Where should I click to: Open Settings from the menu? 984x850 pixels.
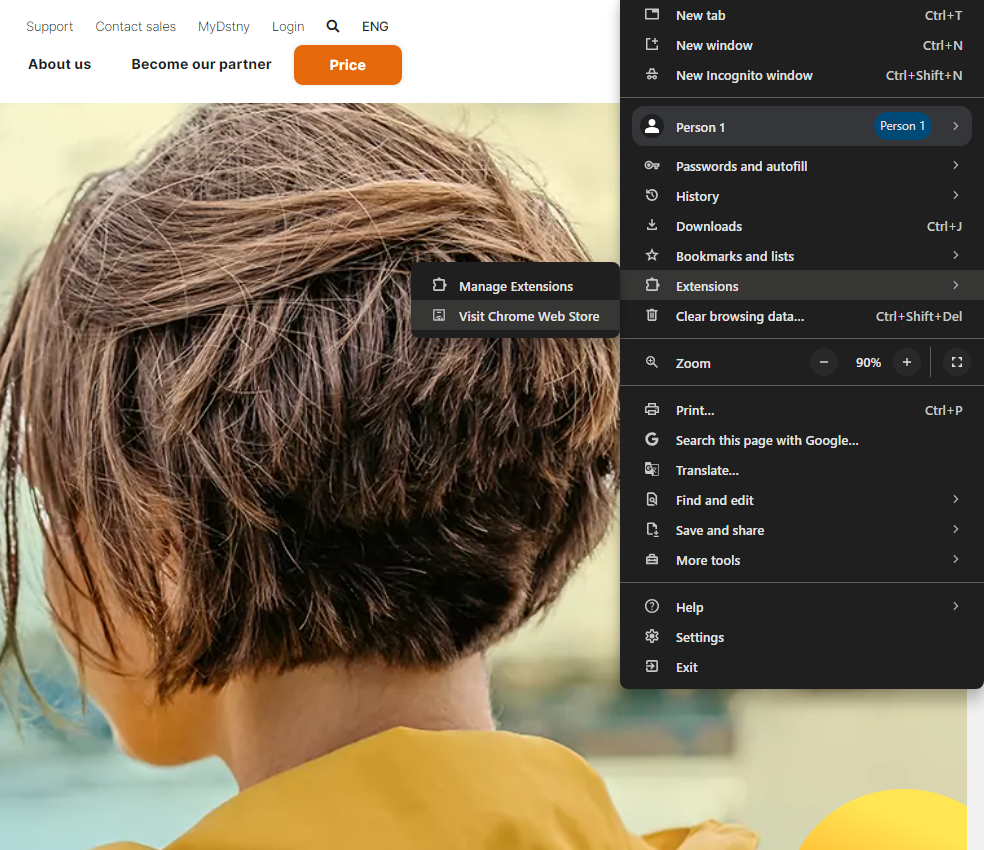pos(802,637)
